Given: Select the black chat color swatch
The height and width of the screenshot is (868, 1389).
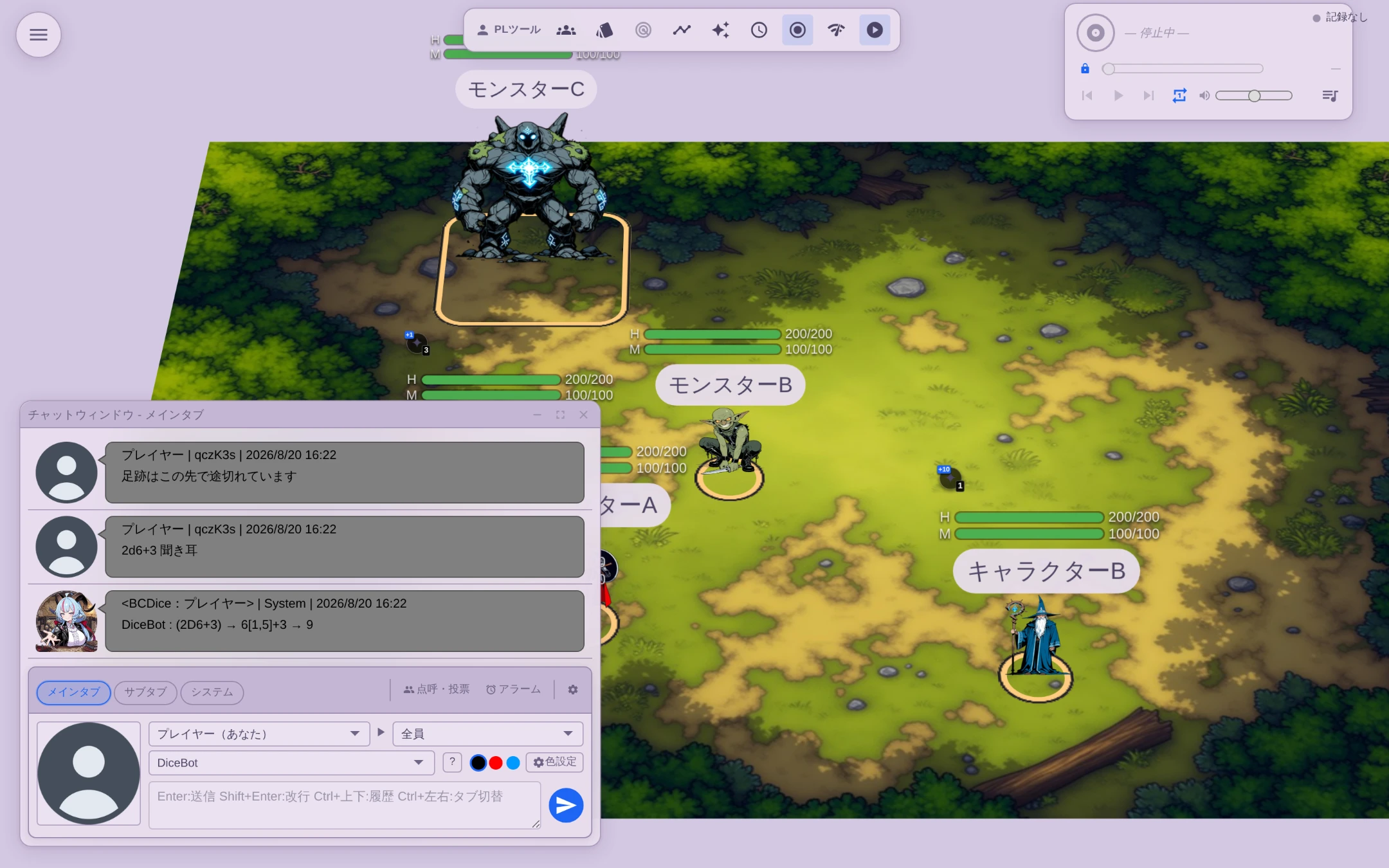Looking at the screenshot, I should [478, 763].
